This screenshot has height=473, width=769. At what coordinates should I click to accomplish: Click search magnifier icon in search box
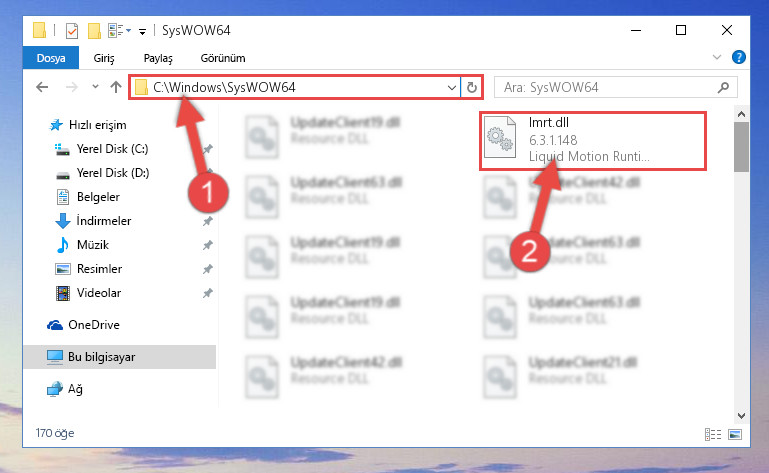pyautogui.click(x=723, y=87)
